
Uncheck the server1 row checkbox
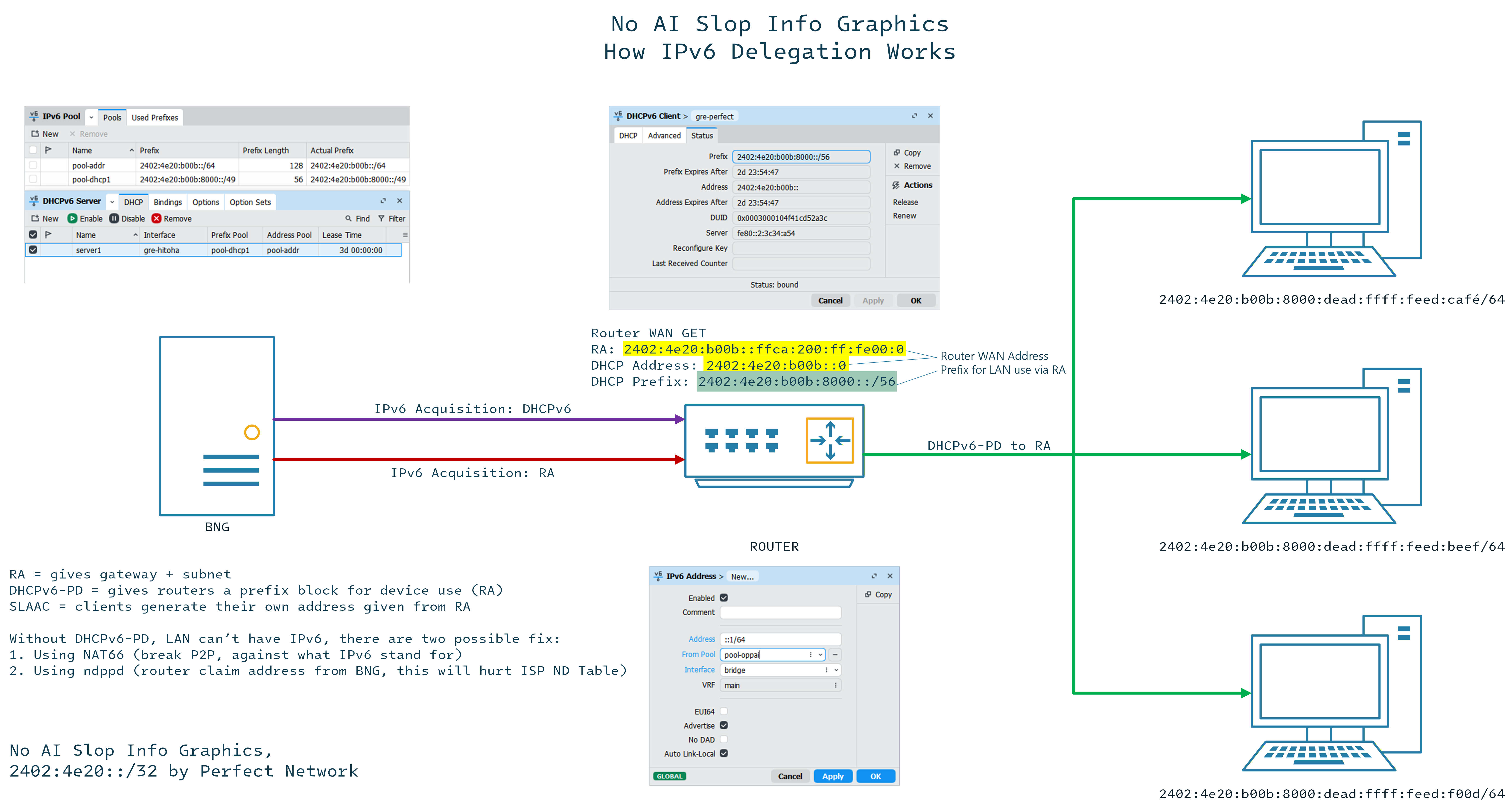33,250
